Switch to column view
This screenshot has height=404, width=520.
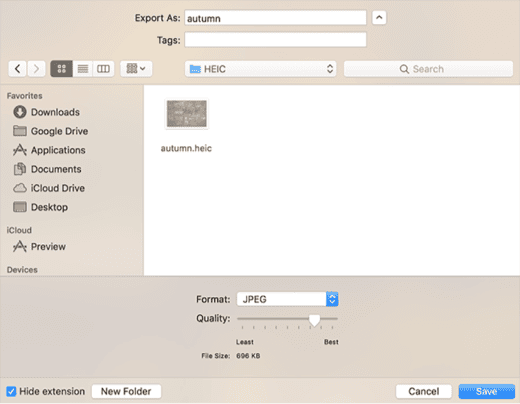click(x=103, y=69)
